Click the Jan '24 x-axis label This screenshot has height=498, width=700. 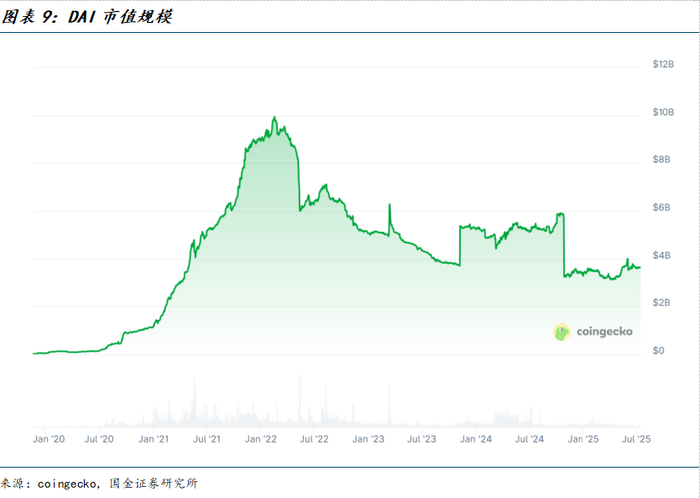click(475, 439)
